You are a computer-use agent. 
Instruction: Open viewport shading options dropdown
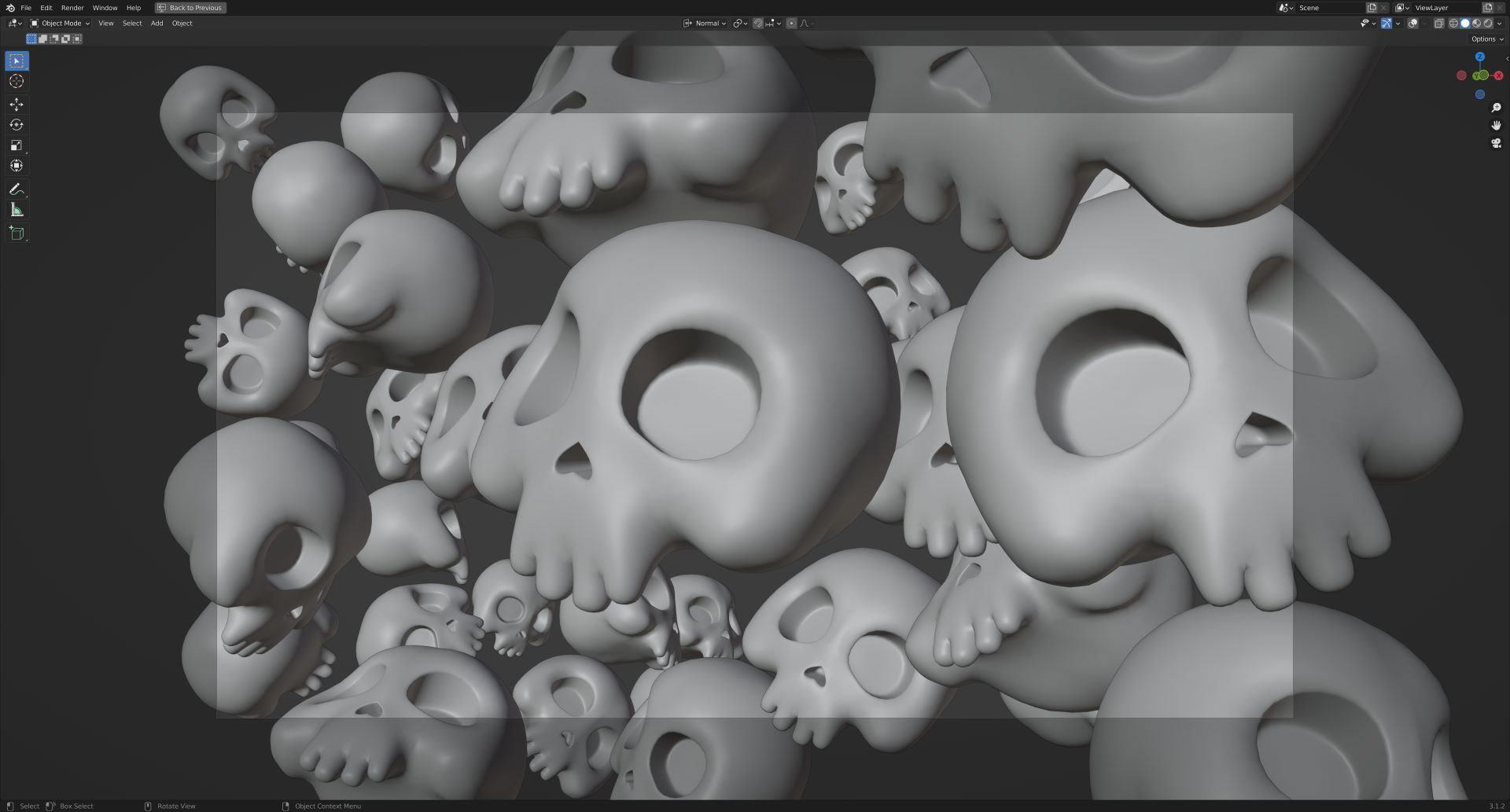click(1499, 24)
